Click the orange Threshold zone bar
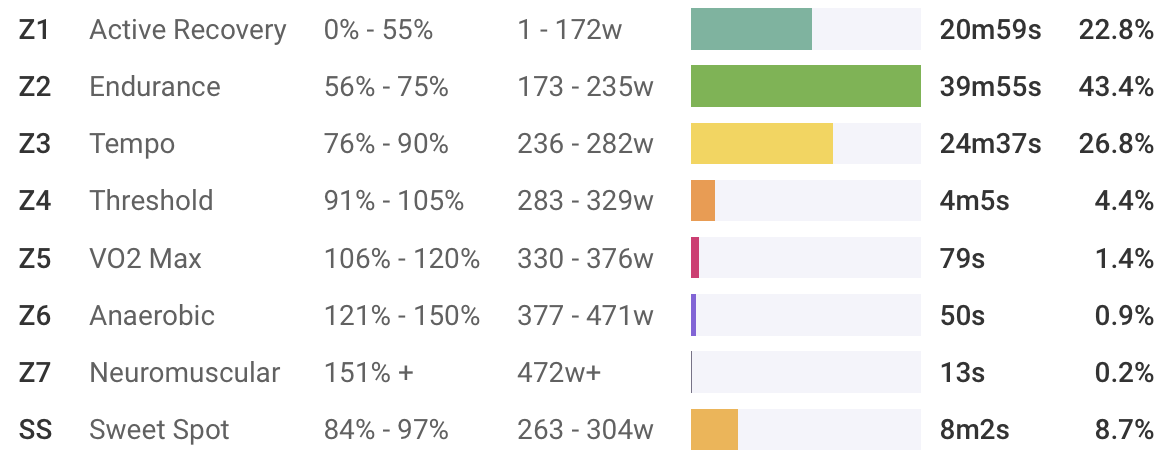 pyautogui.click(x=703, y=201)
